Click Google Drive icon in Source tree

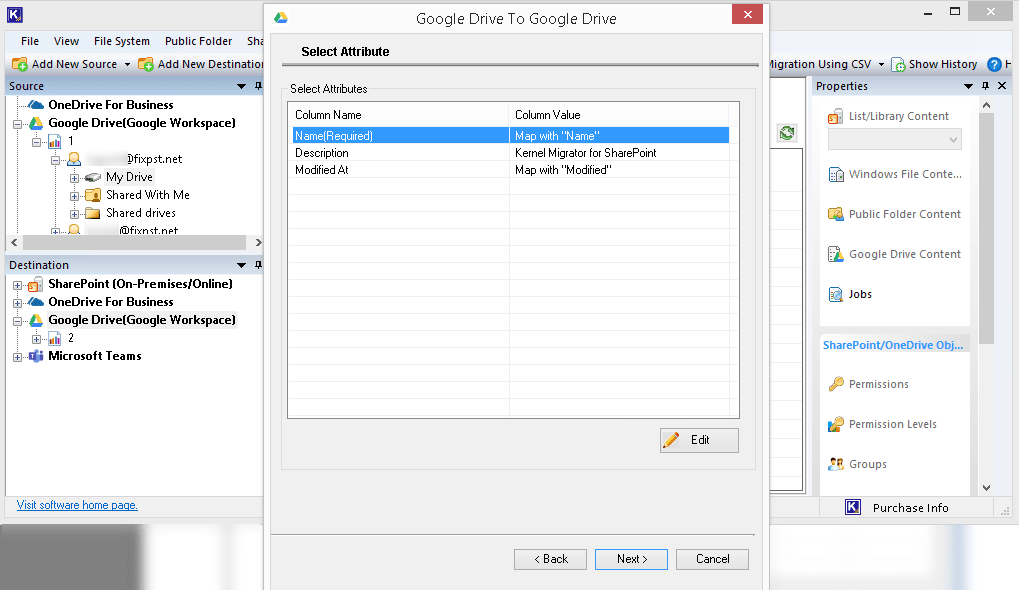tap(36, 123)
